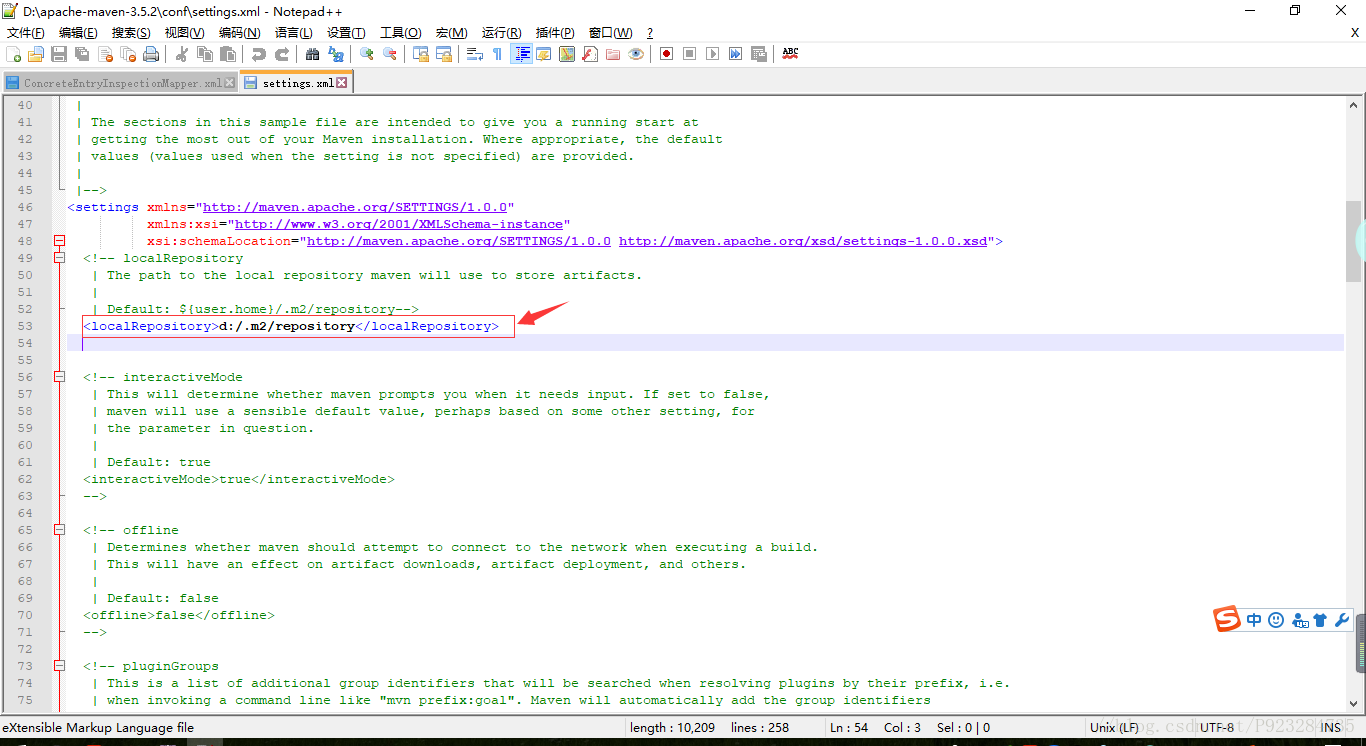Close the ConcreteEntryInspectionMapper.xml tab

pyautogui.click(x=230, y=83)
